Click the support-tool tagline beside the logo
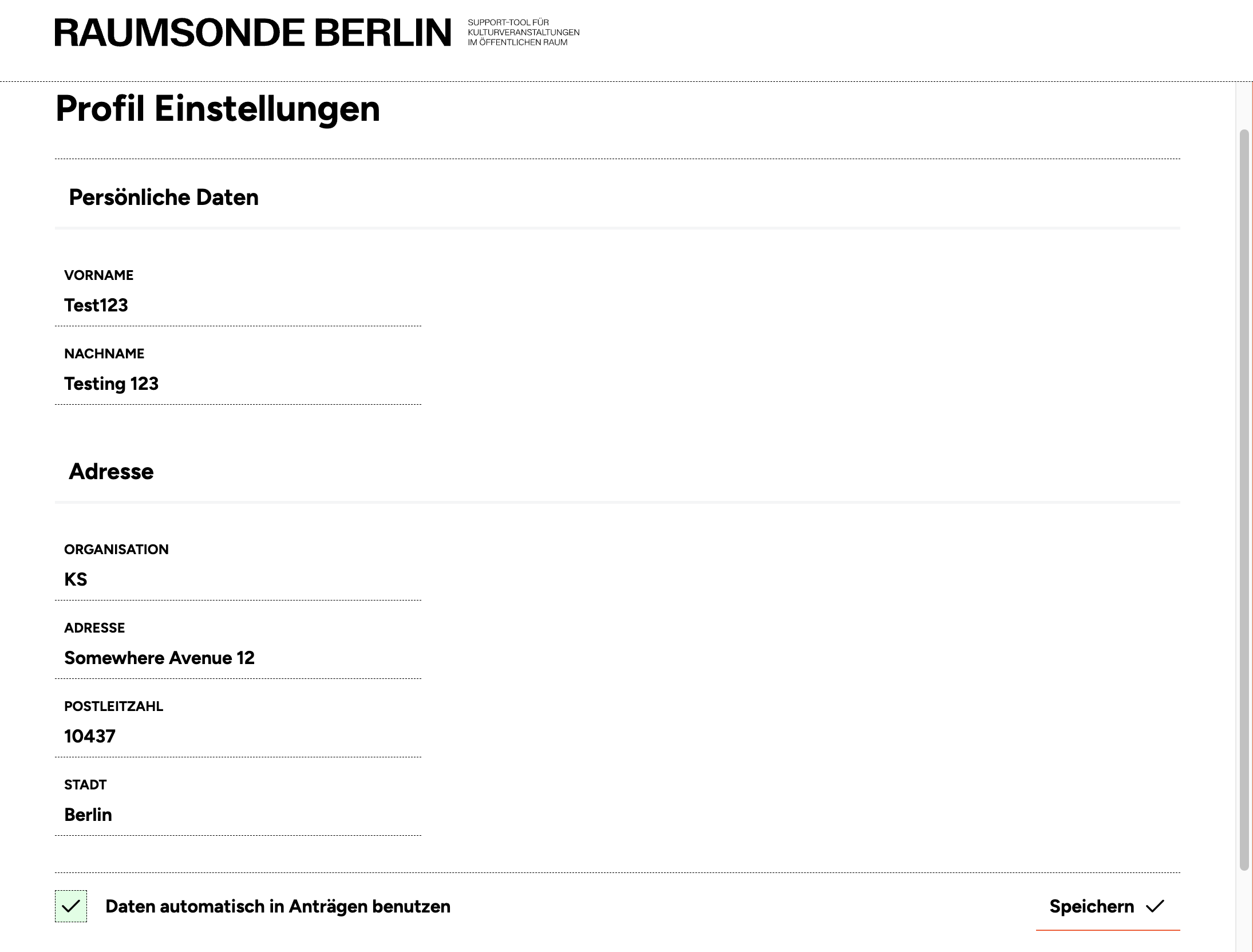1253x952 pixels. coord(523,33)
